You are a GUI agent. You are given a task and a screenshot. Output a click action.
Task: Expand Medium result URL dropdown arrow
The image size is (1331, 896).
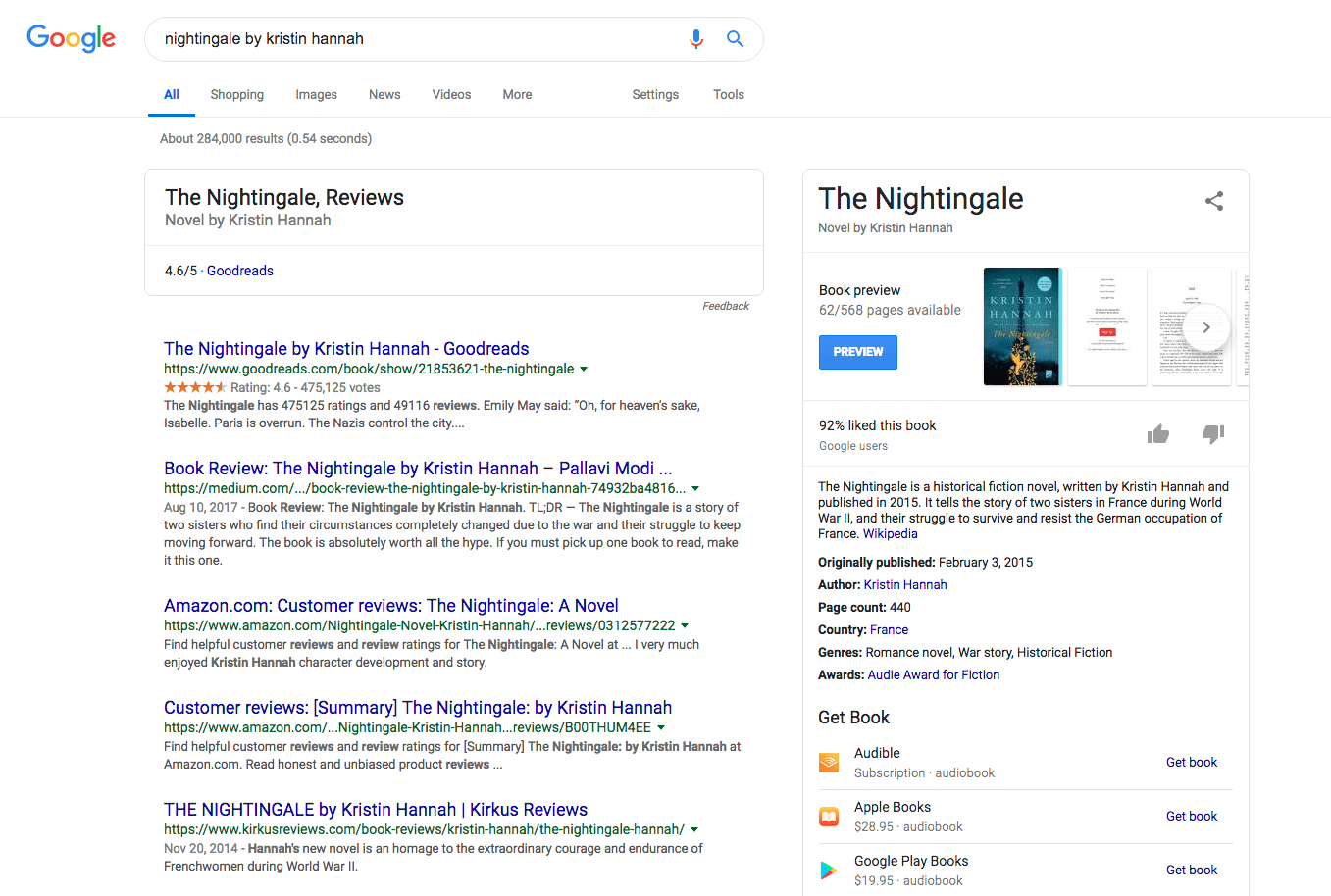[695, 488]
